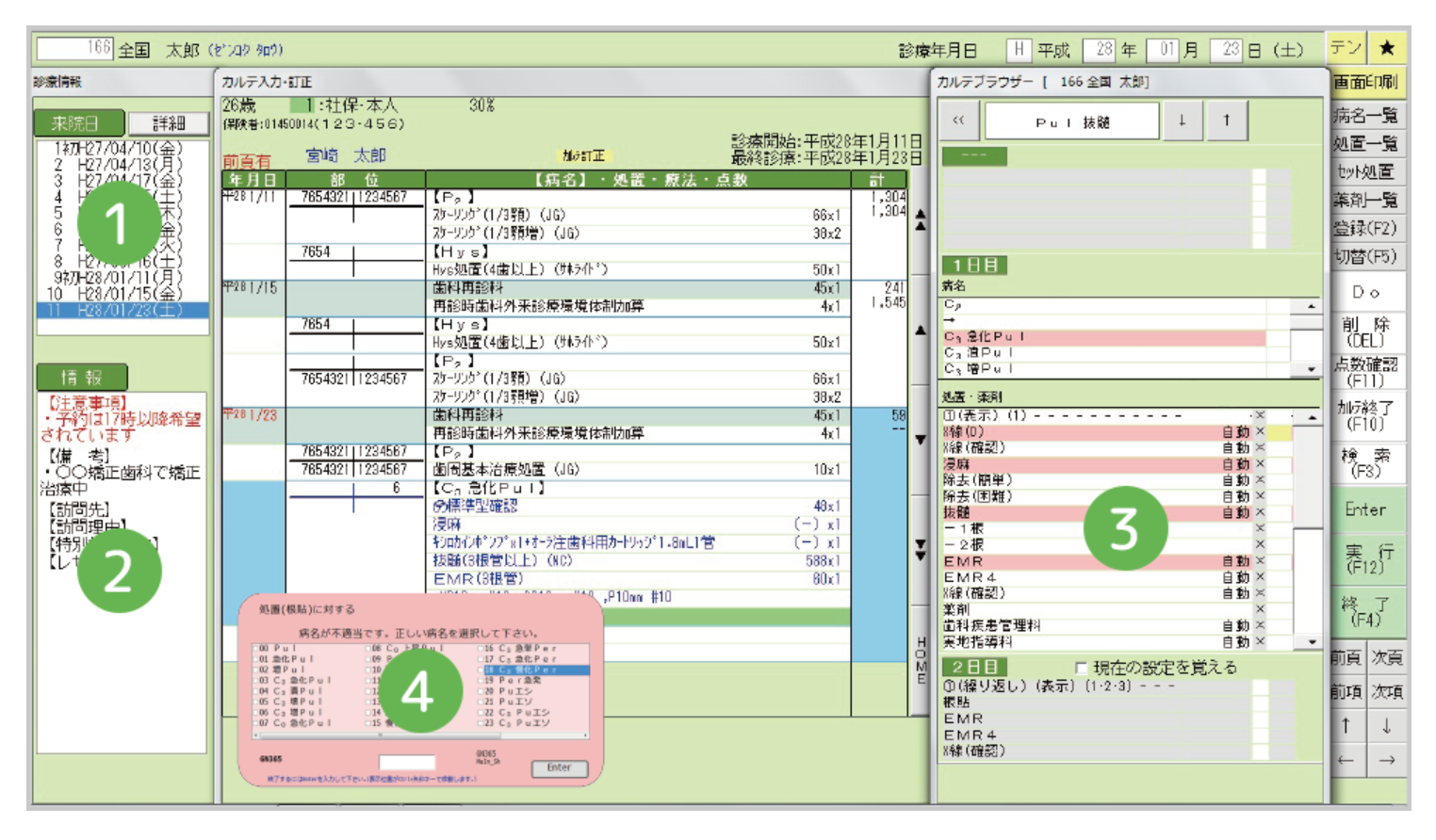Screen dimensions: 1436x840
Task: Click the left arrow key in bottom-right keypad
Action: [1346, 760]
